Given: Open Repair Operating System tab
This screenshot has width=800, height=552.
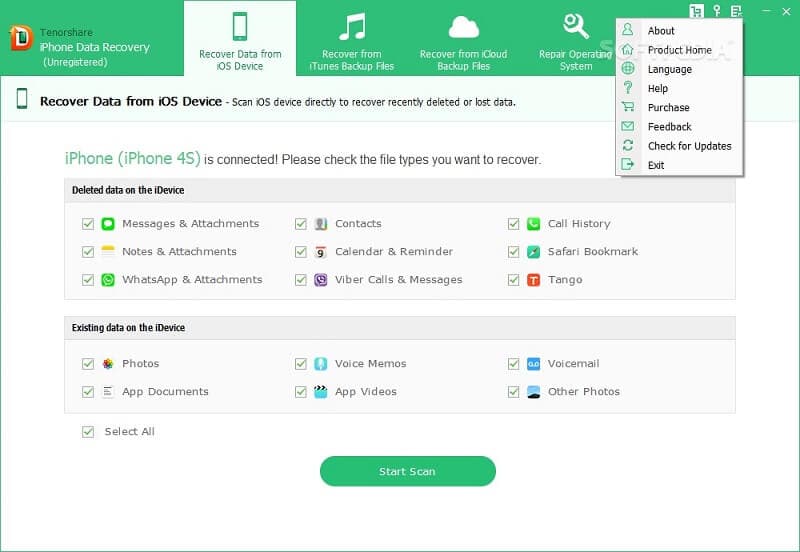Looking at the screenshot, I should point(576,39).
